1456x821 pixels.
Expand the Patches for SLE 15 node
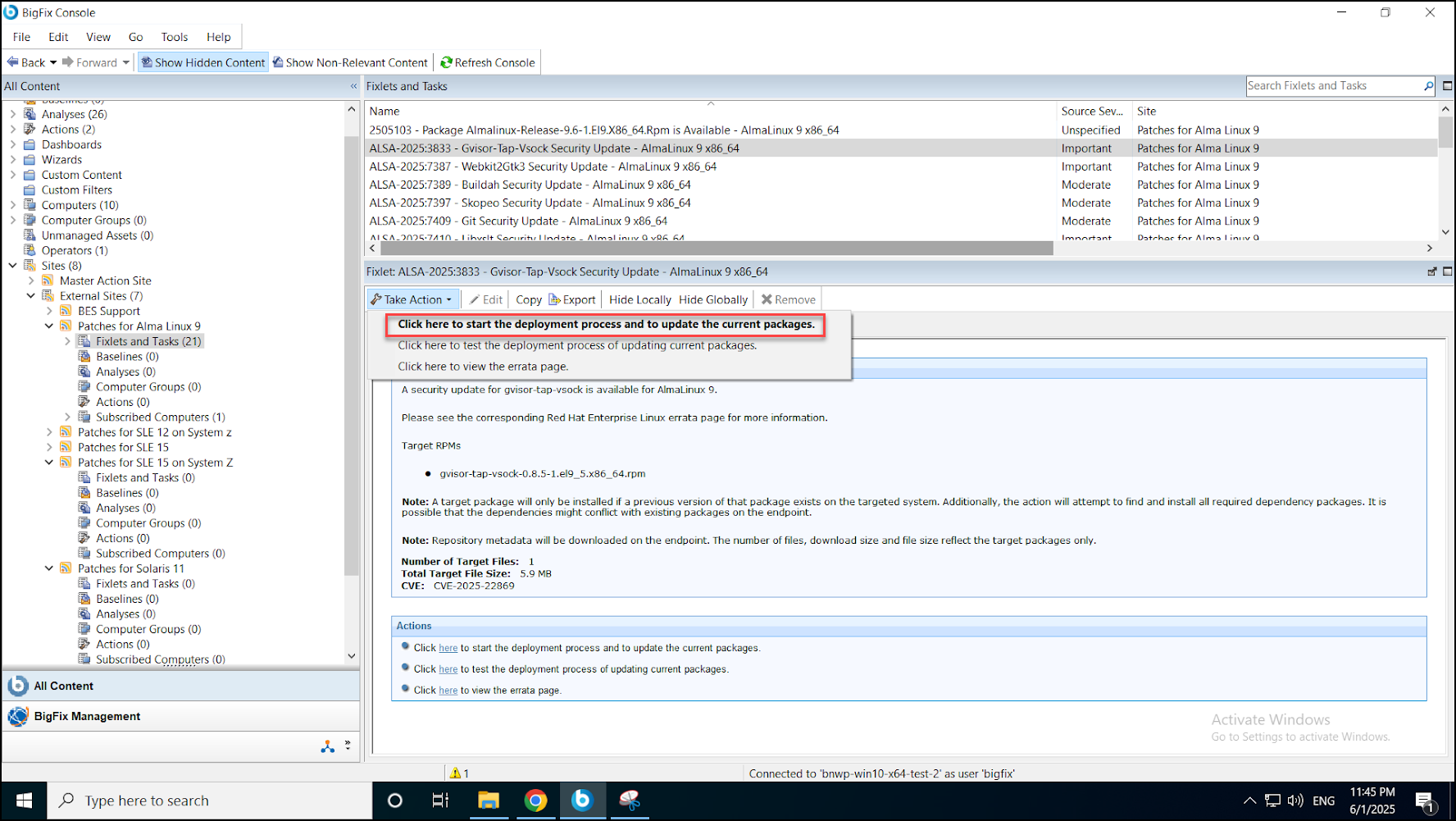pyautogui.click(x=49, y=448)
